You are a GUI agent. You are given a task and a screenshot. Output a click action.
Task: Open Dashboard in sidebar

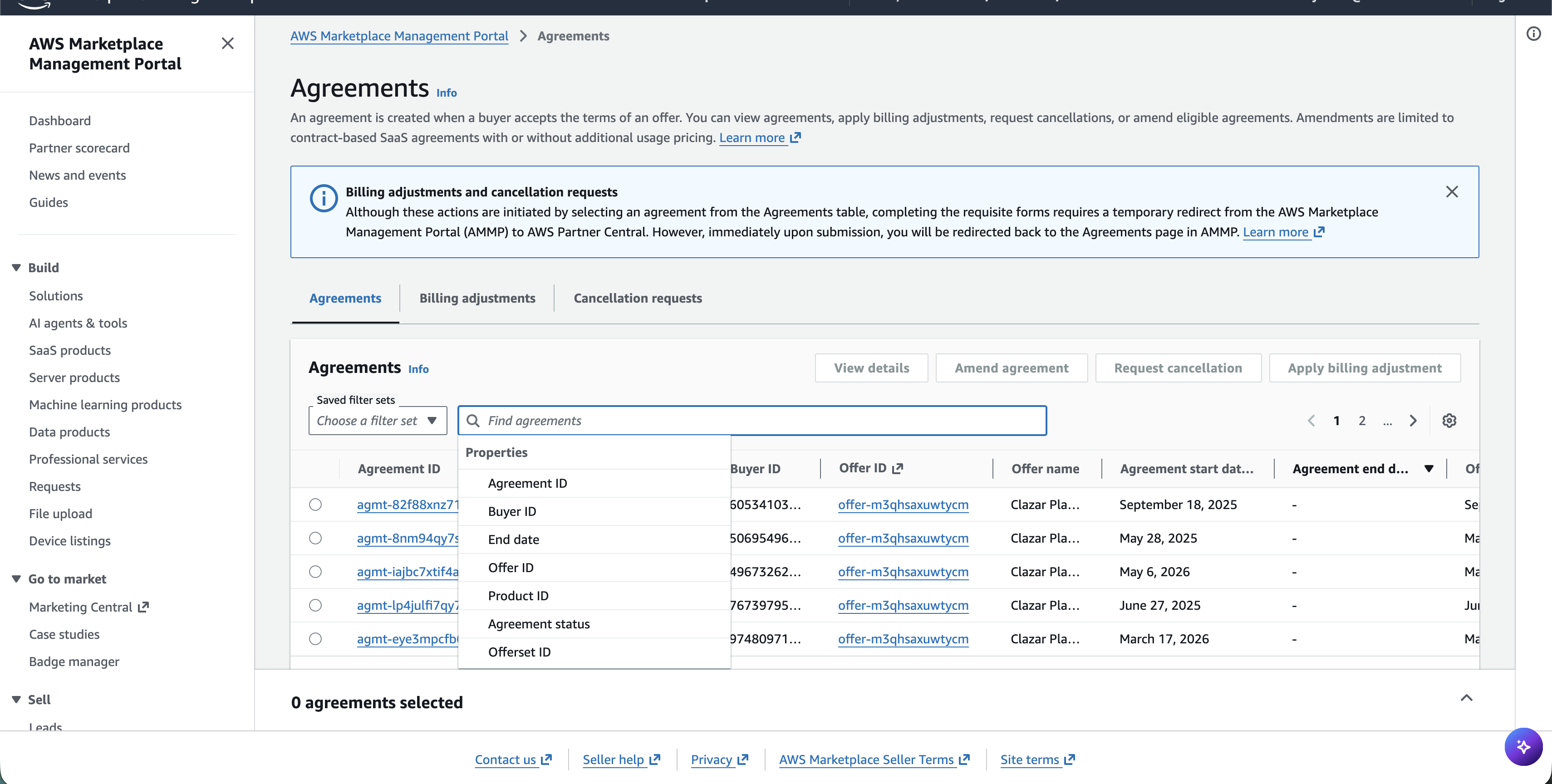[59, 121]
